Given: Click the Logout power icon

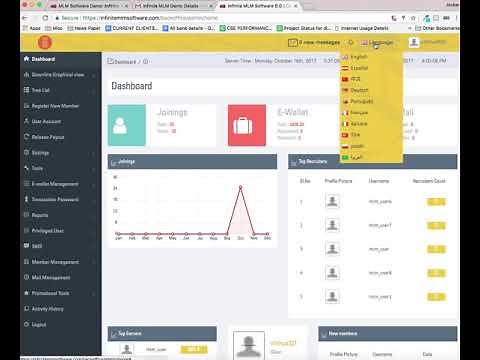Looking at the screenshot, I should point(26,324).
